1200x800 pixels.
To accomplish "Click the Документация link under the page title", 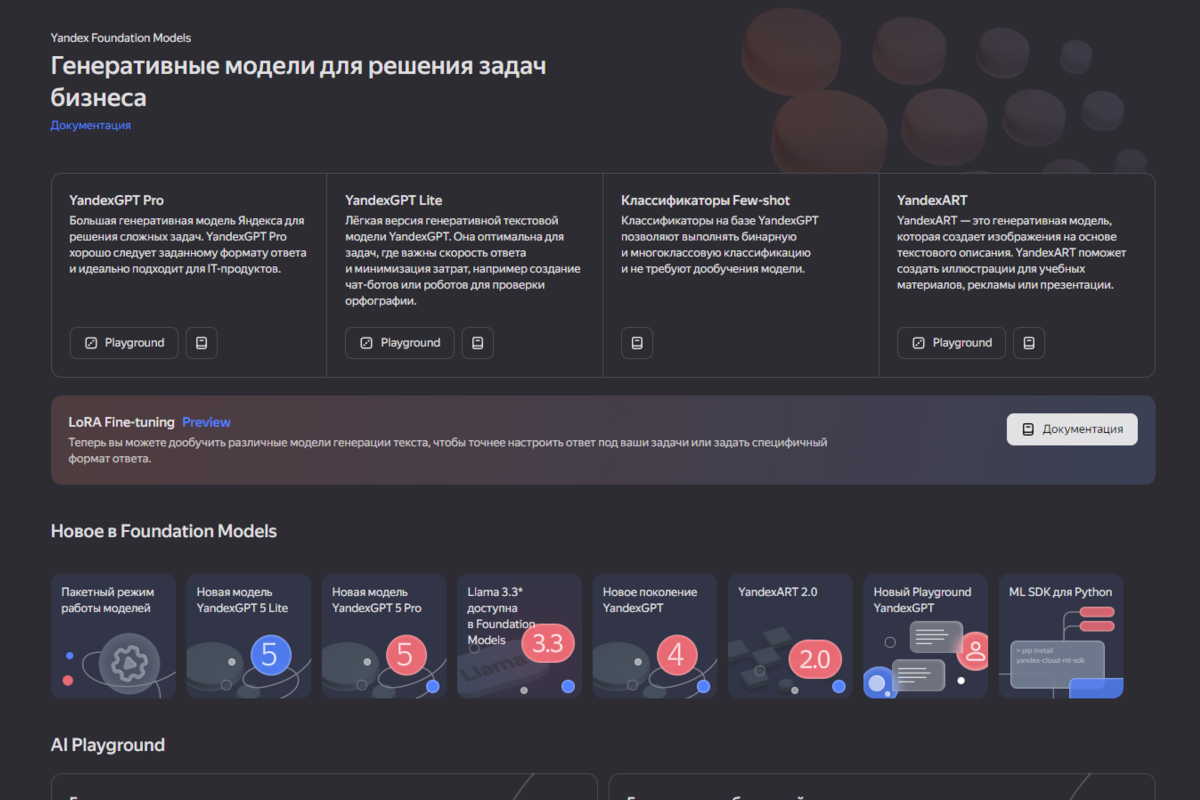I will pos(90,126).
